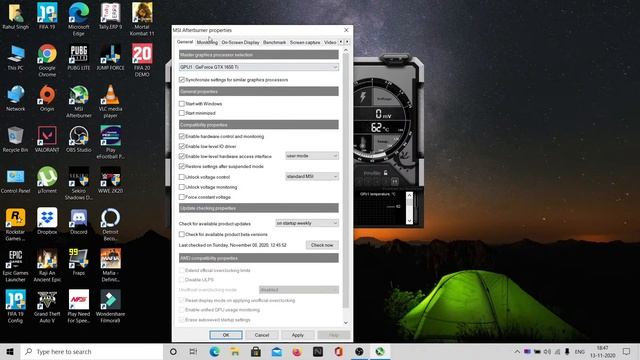The height and width of the screenshot is (360, 640).
Task: Select the Control Panel desktop icon
Action: pos(16,180)
